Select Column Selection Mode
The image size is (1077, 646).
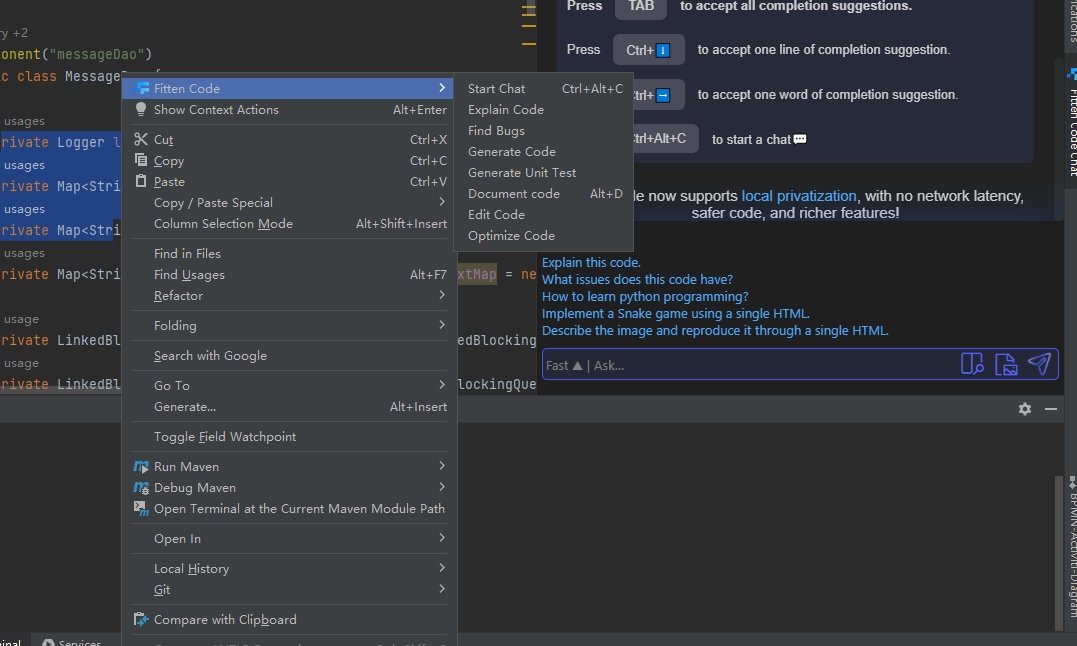tap(289, 224)
